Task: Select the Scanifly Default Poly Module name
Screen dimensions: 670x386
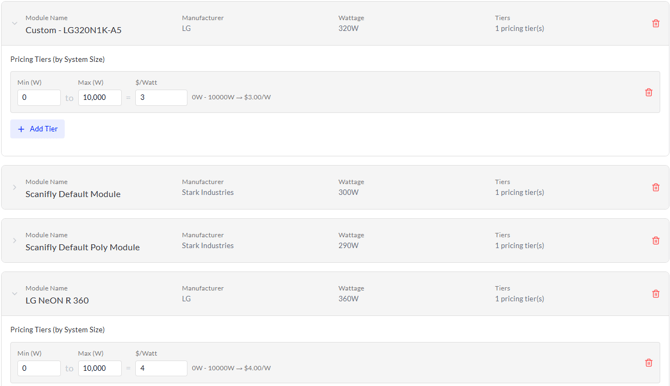Action: pos(82,248)
